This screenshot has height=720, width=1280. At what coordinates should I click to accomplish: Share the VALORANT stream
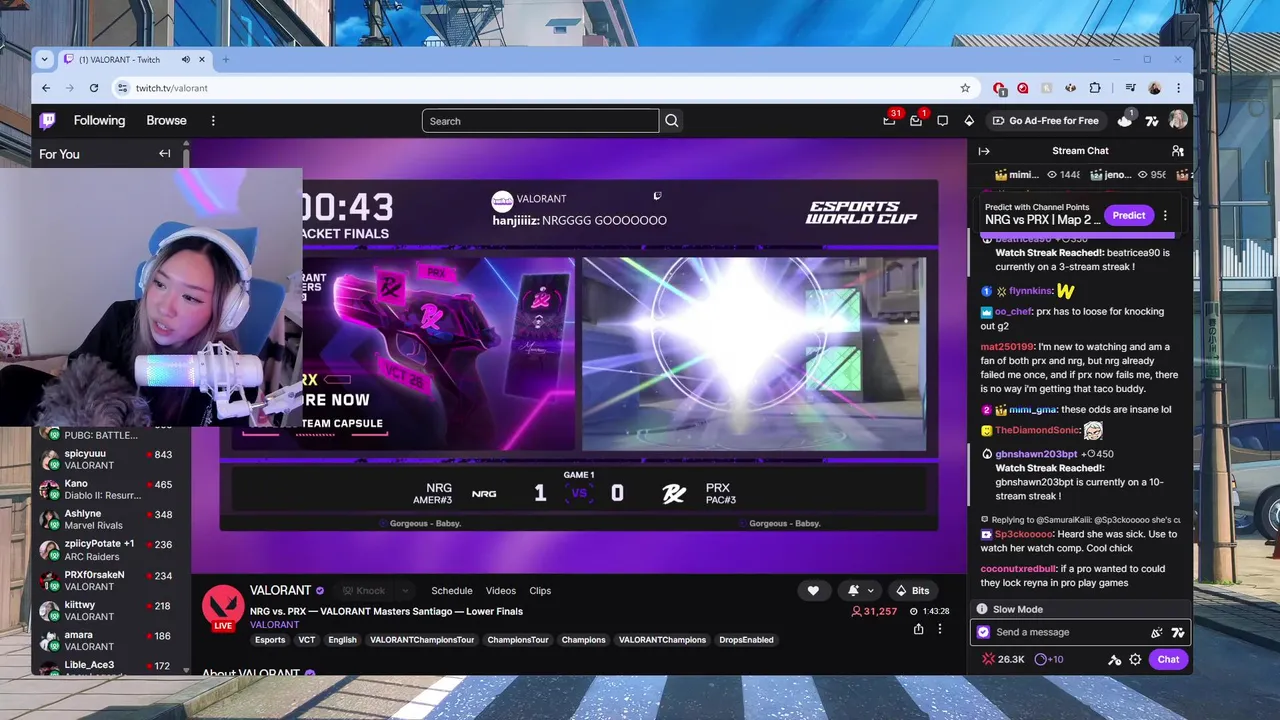(918, 629)
